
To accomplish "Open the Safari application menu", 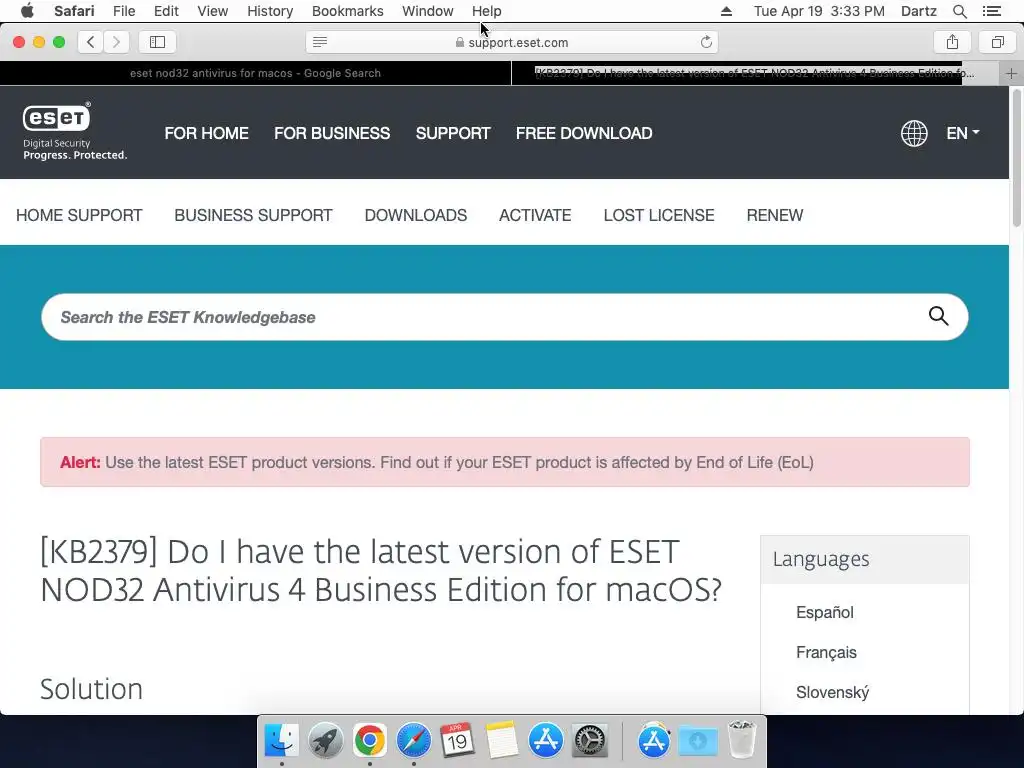I will click(74, 11).
